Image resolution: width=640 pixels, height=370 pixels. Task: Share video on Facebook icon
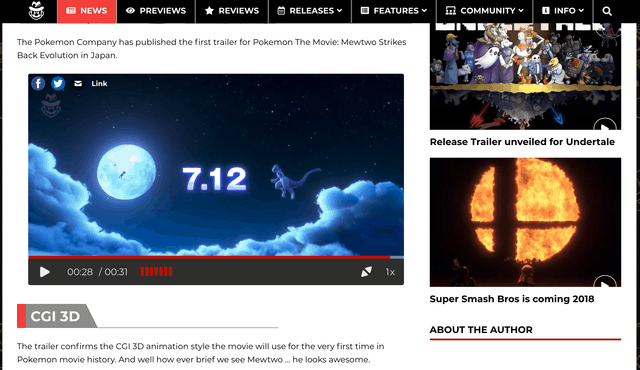(38, 84)
